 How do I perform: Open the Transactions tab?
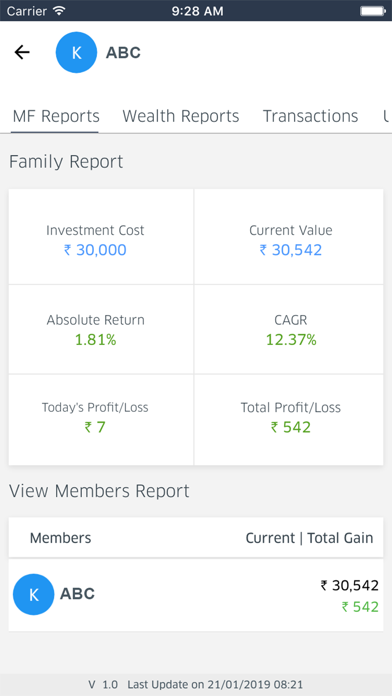click(310, 116)
